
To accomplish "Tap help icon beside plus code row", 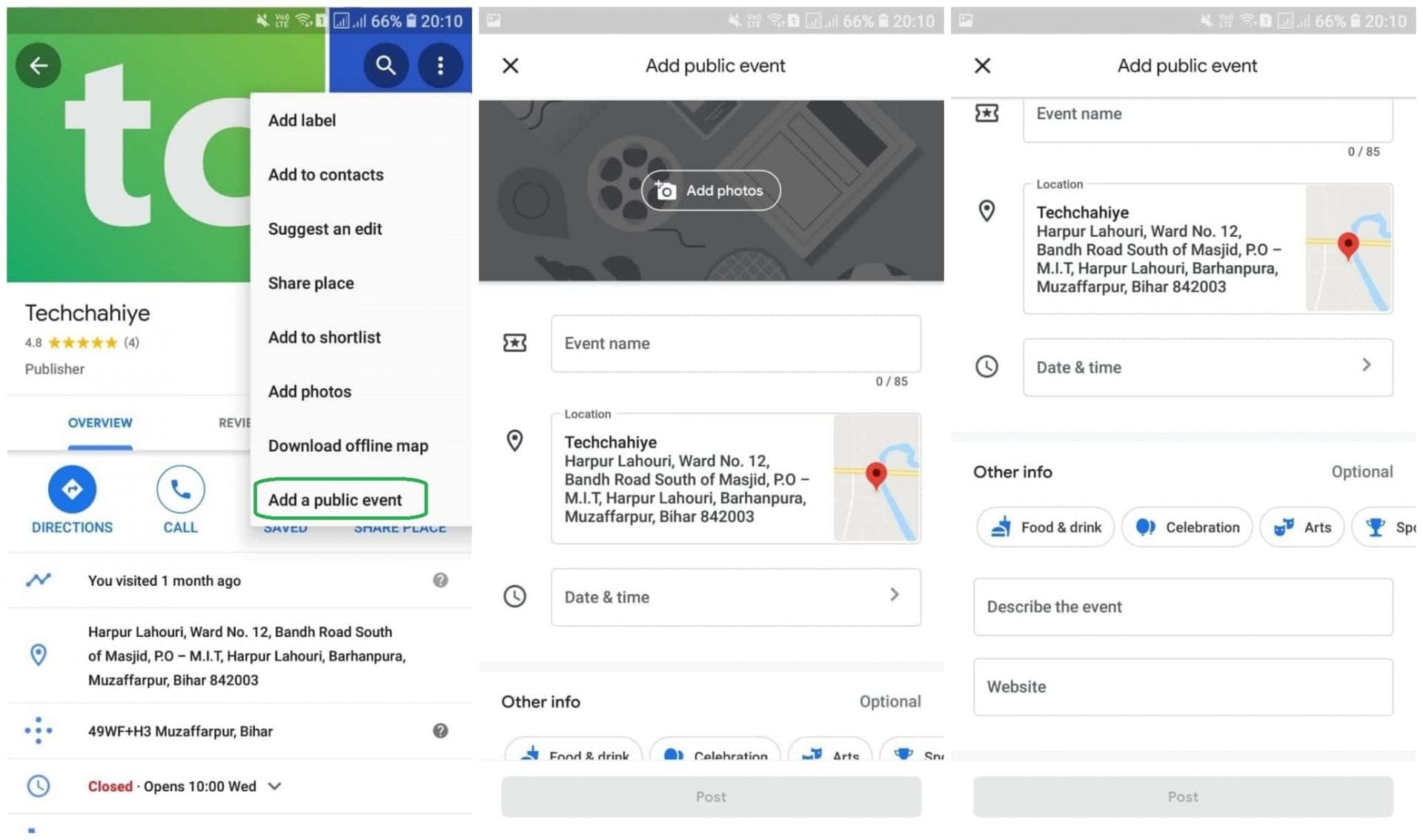I will pos(440,732).
